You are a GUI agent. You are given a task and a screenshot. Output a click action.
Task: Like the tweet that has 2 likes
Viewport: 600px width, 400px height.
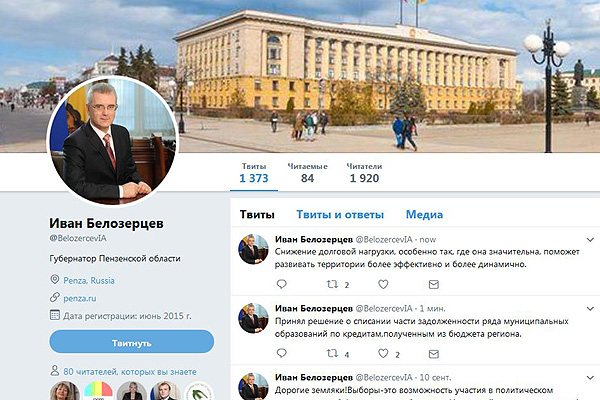point(383,353)
